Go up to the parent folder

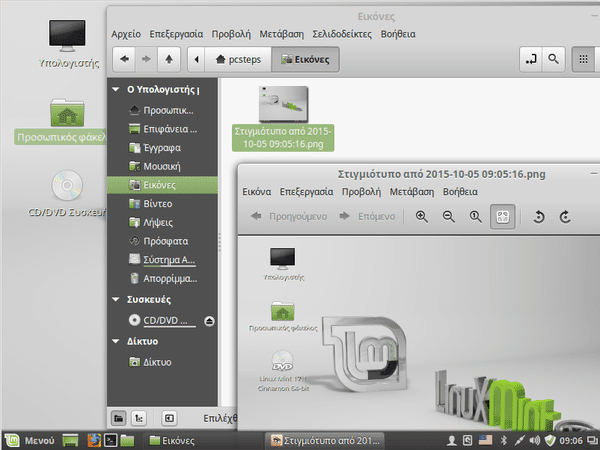(x=169, y=59)
